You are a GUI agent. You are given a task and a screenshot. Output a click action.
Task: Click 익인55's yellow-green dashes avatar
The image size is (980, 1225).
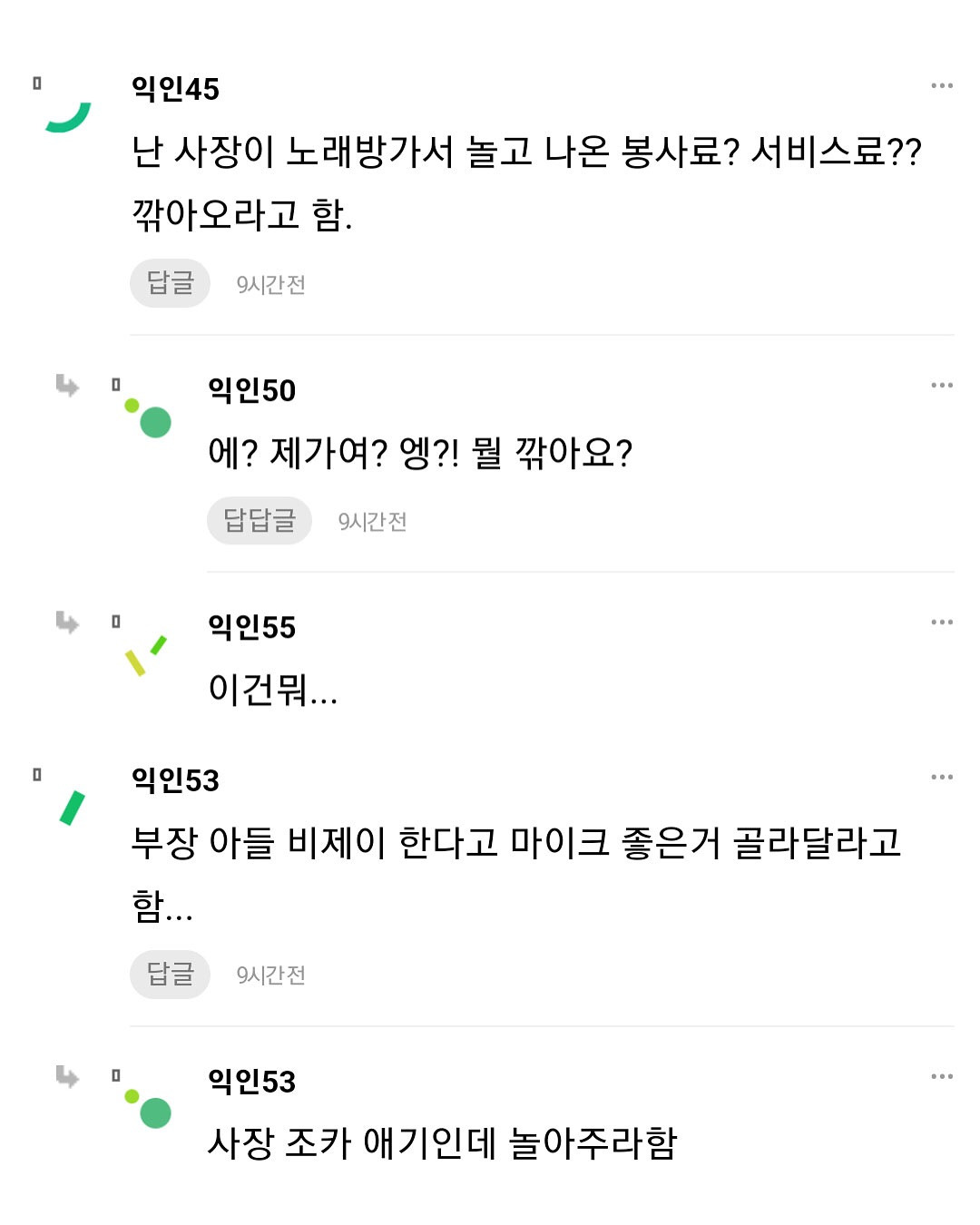(145, 655)
